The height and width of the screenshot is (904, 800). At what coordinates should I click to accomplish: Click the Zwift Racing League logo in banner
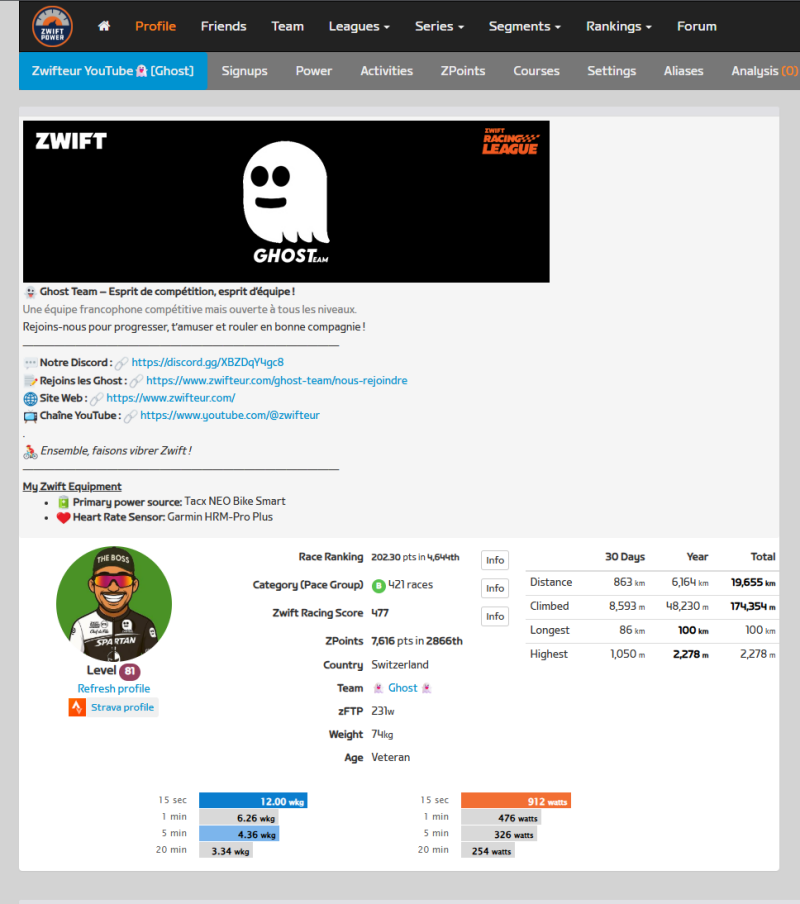(510, 142)
